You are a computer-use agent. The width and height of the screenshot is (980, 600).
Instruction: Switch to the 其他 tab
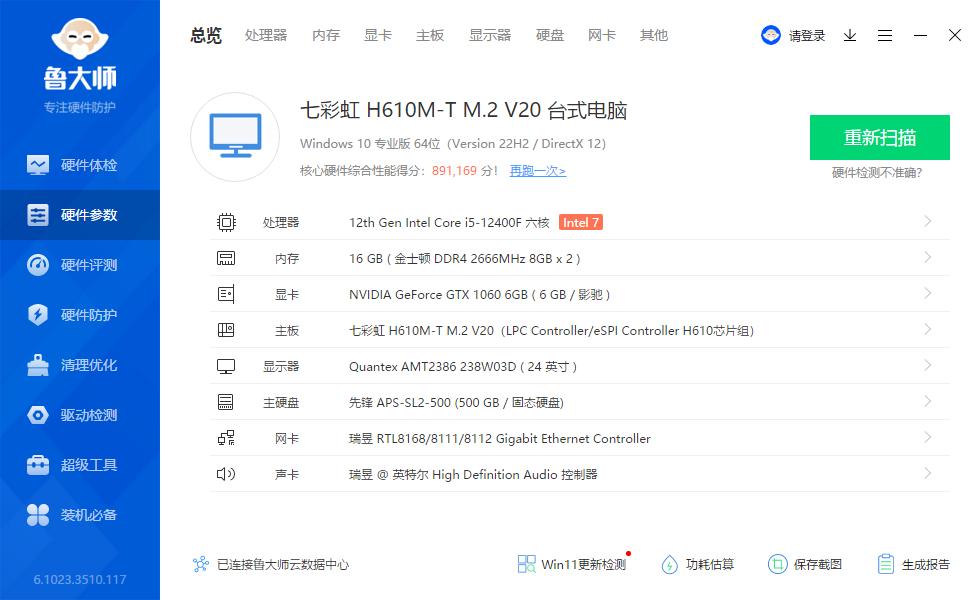[654, 36]
